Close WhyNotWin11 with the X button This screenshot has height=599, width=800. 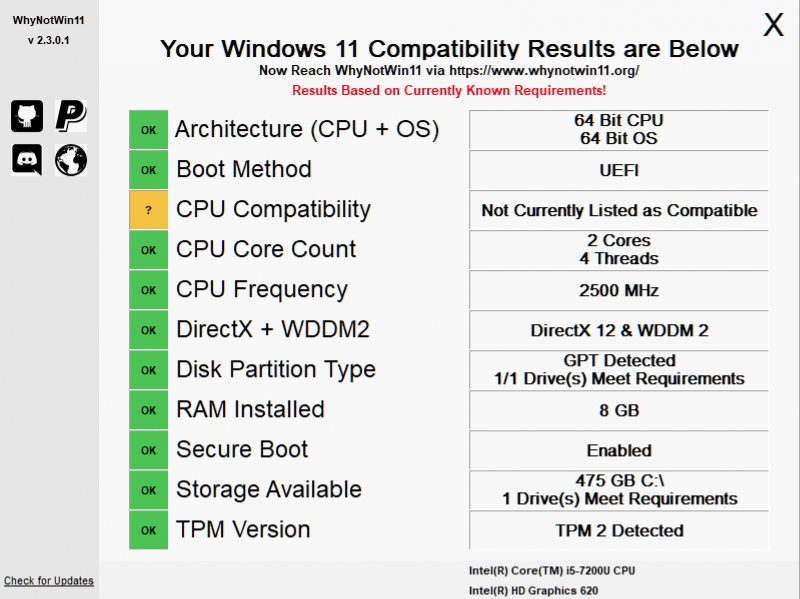(x=773, y=25)
